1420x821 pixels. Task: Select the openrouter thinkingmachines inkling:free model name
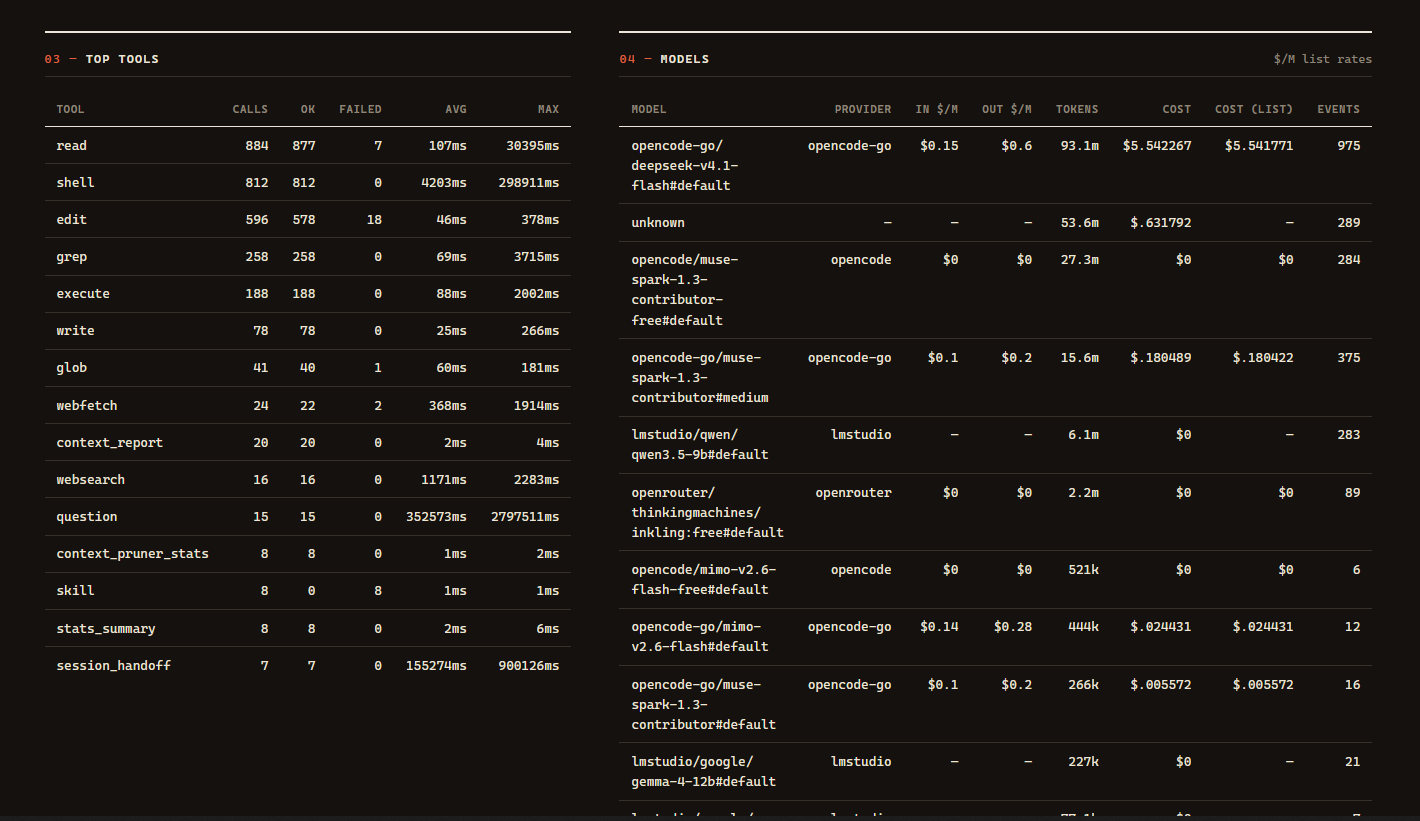(708, 513)
